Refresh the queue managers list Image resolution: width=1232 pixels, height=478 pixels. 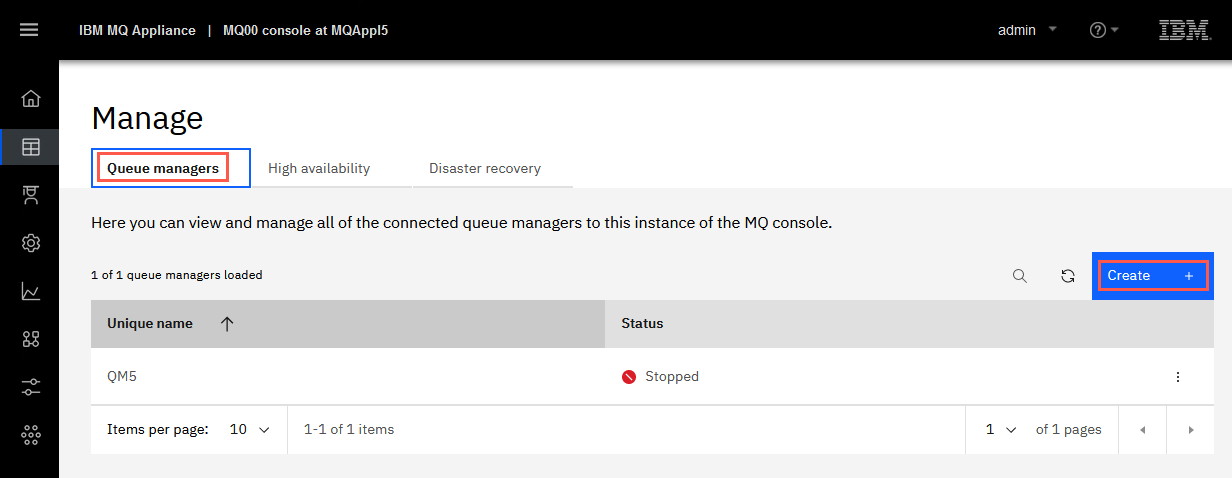click(1068, 276)
